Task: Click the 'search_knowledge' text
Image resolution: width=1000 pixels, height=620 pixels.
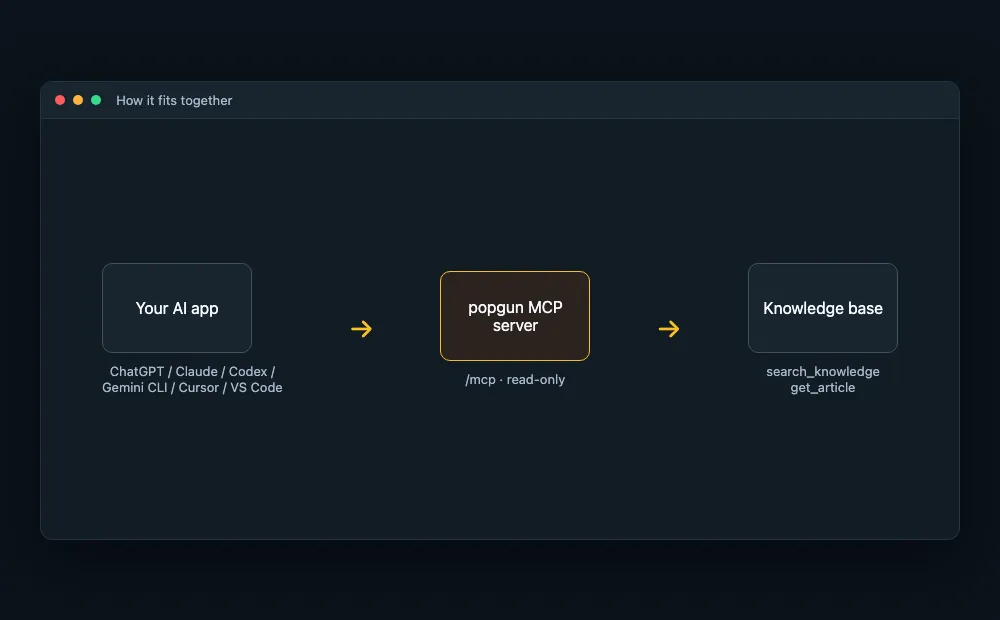Action: click(823, 371)
